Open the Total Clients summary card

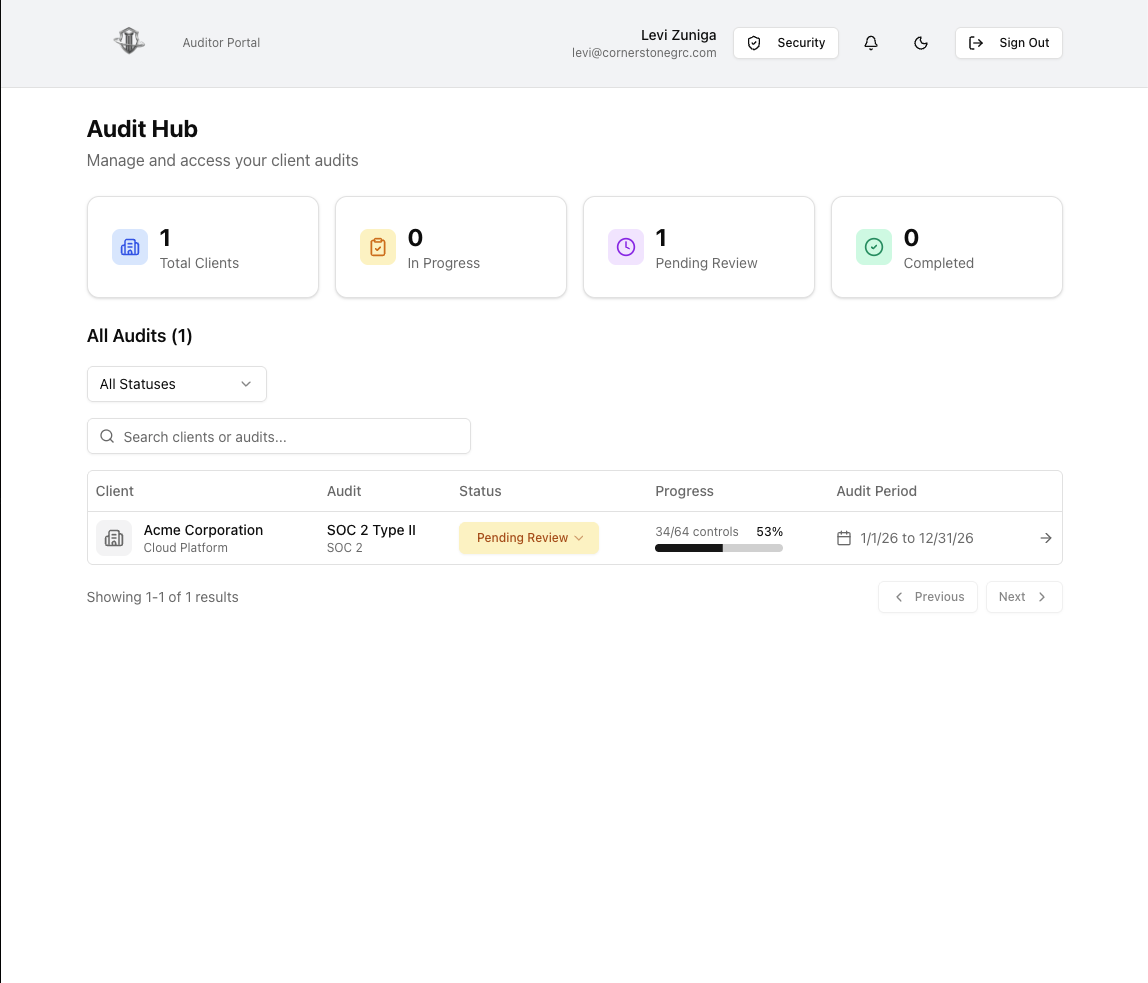pyautogui.click(x=203, y=247)
